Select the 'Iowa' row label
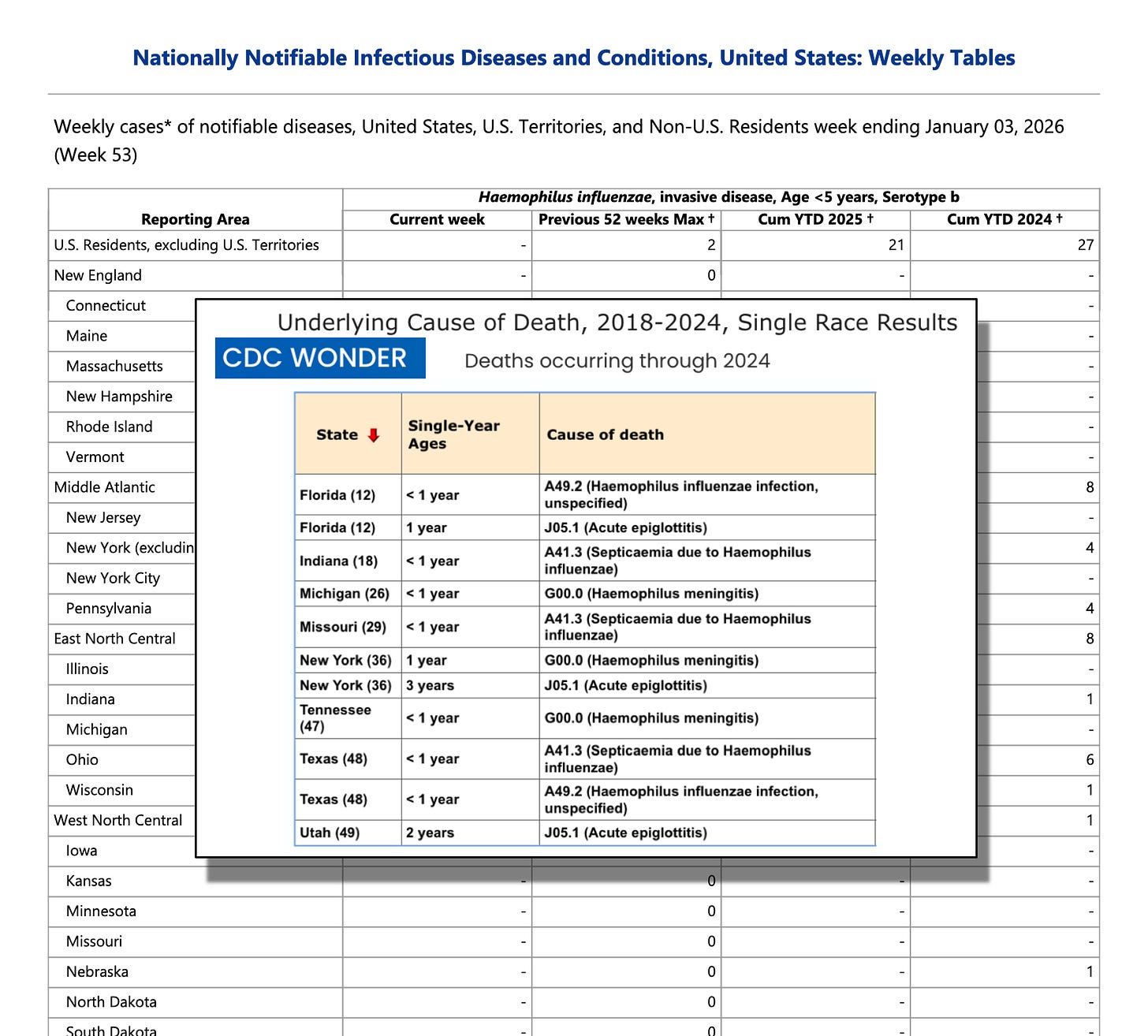1148x1036 pixels. (82, 851)
